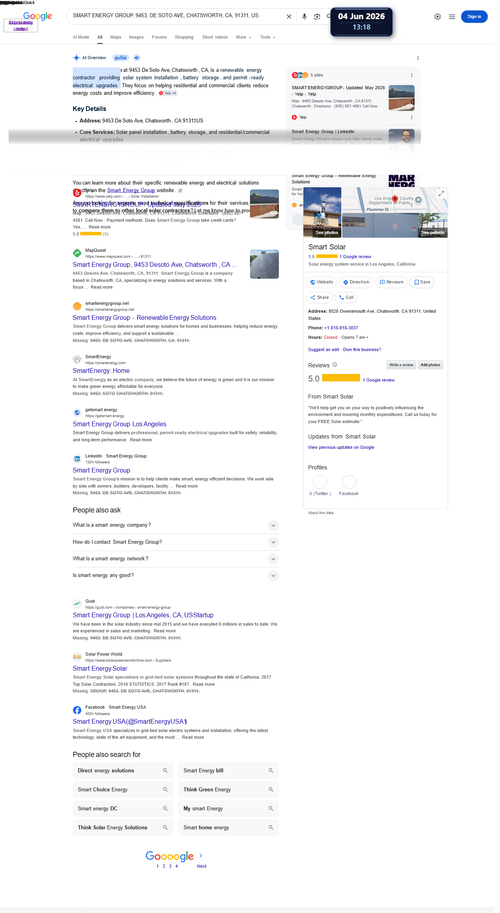Viewport: 500px width, 913px height.
Task: Expand the business Hours dropdown arrow
Action: click(x=367, y=338)
